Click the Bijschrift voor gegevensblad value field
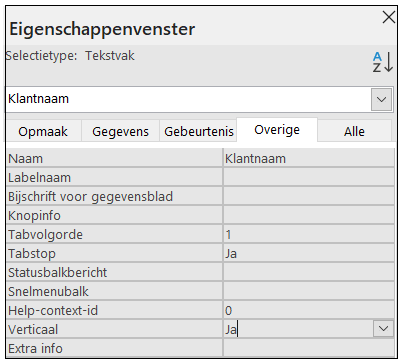The image size is (402, 362). click(x=309, y=196)
